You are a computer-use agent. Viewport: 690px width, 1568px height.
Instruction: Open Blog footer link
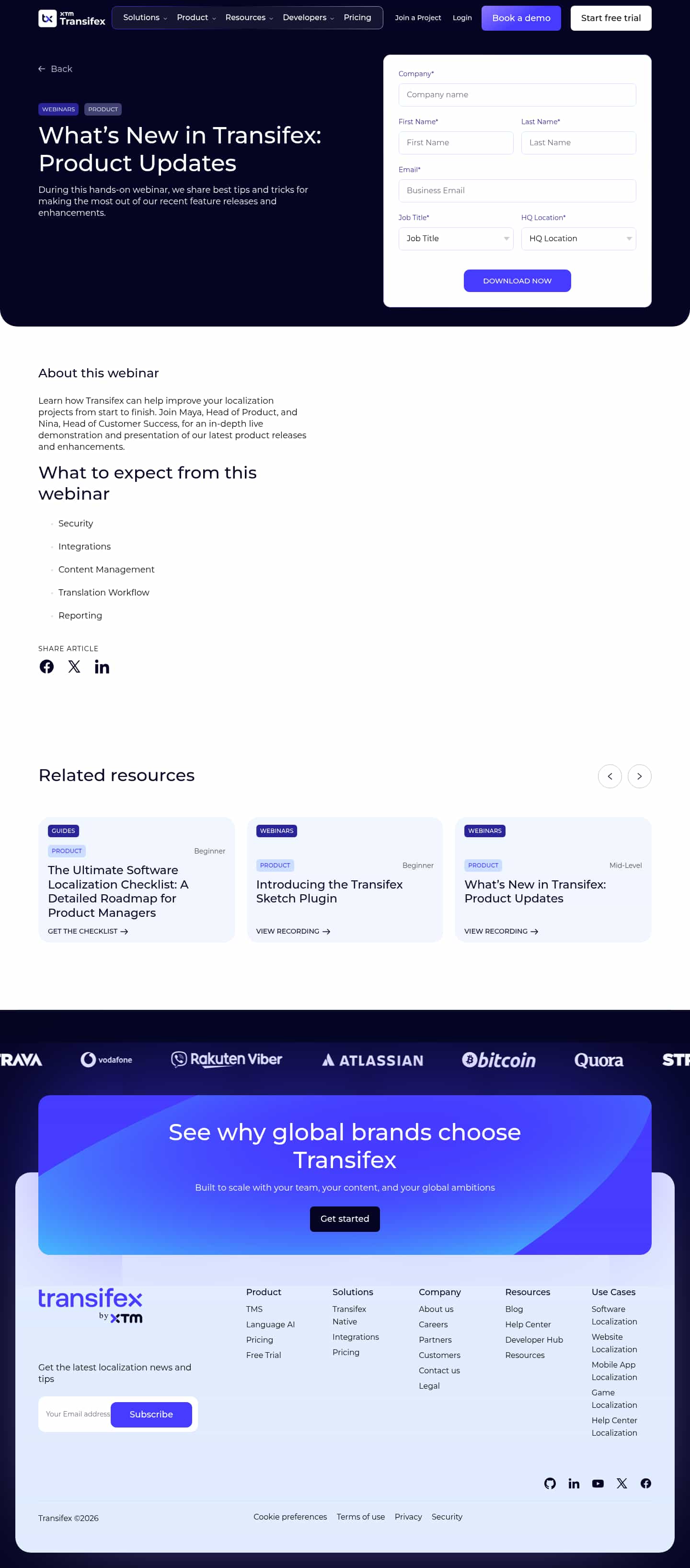[x=514, y=1310]
